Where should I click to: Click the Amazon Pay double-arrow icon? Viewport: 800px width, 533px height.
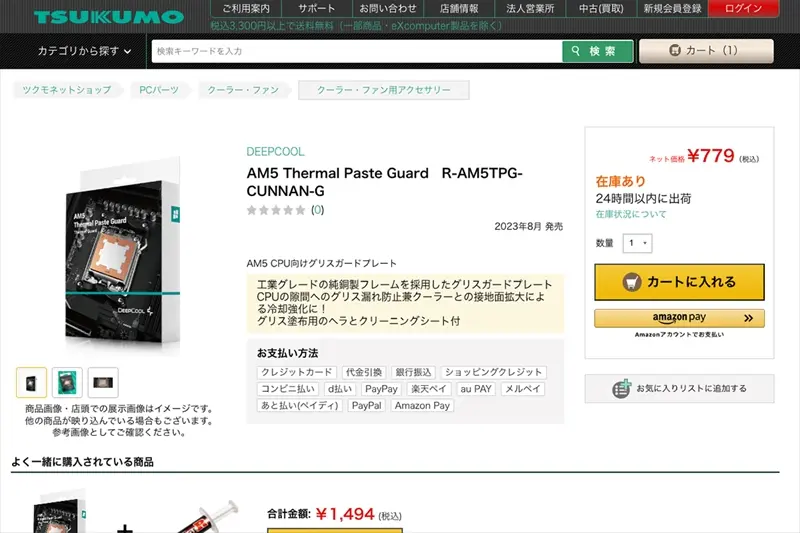pyautogui.click(x=748, y=318)
